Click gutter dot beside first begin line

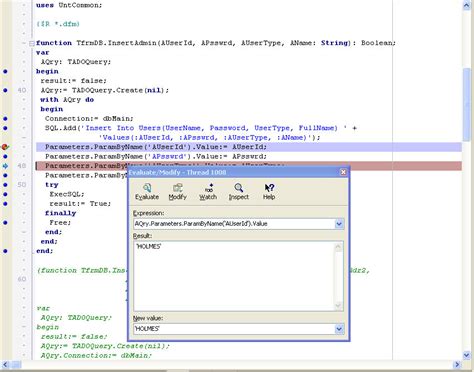coord(5,71)
